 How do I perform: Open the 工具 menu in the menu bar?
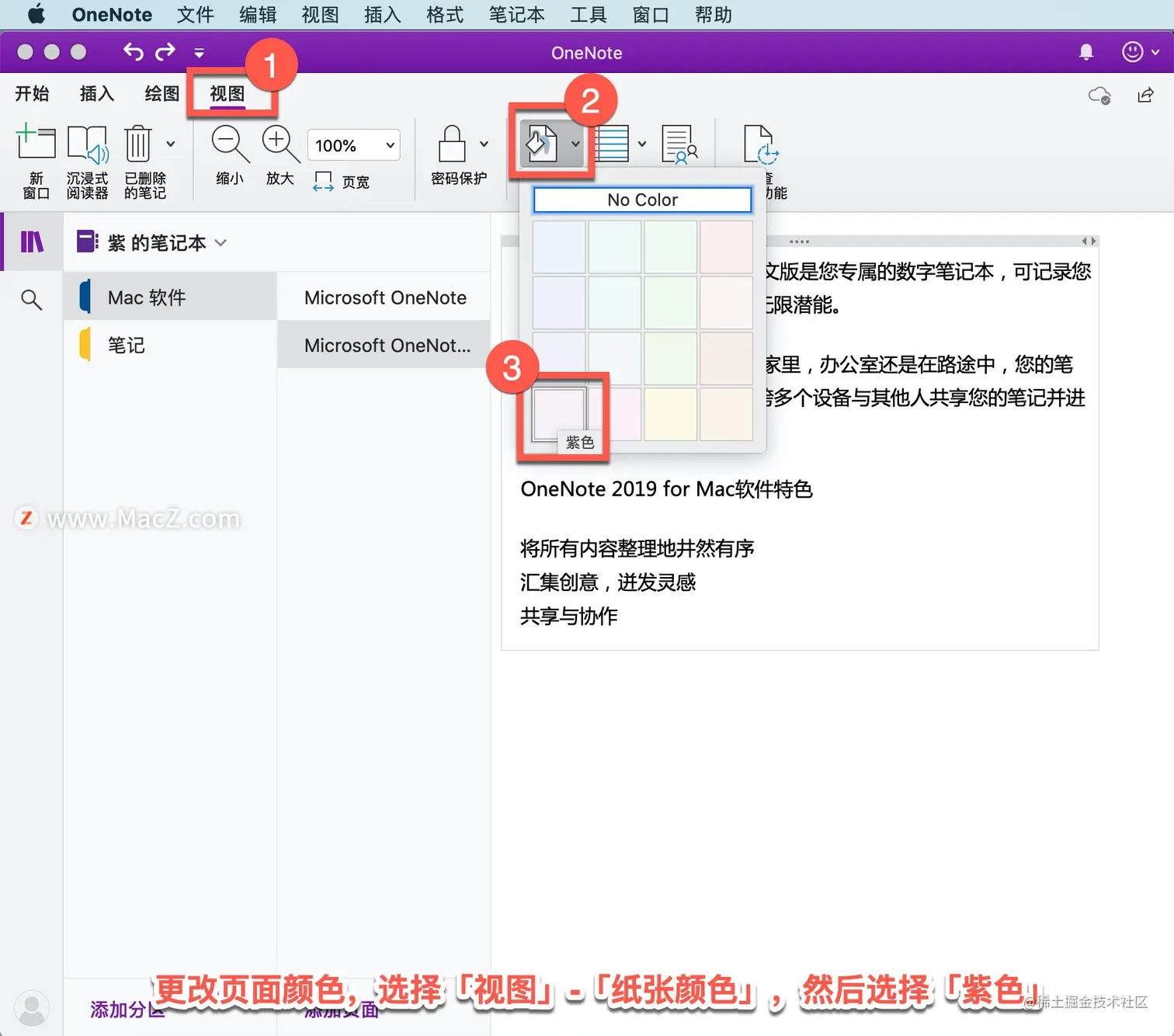[589, 15]
